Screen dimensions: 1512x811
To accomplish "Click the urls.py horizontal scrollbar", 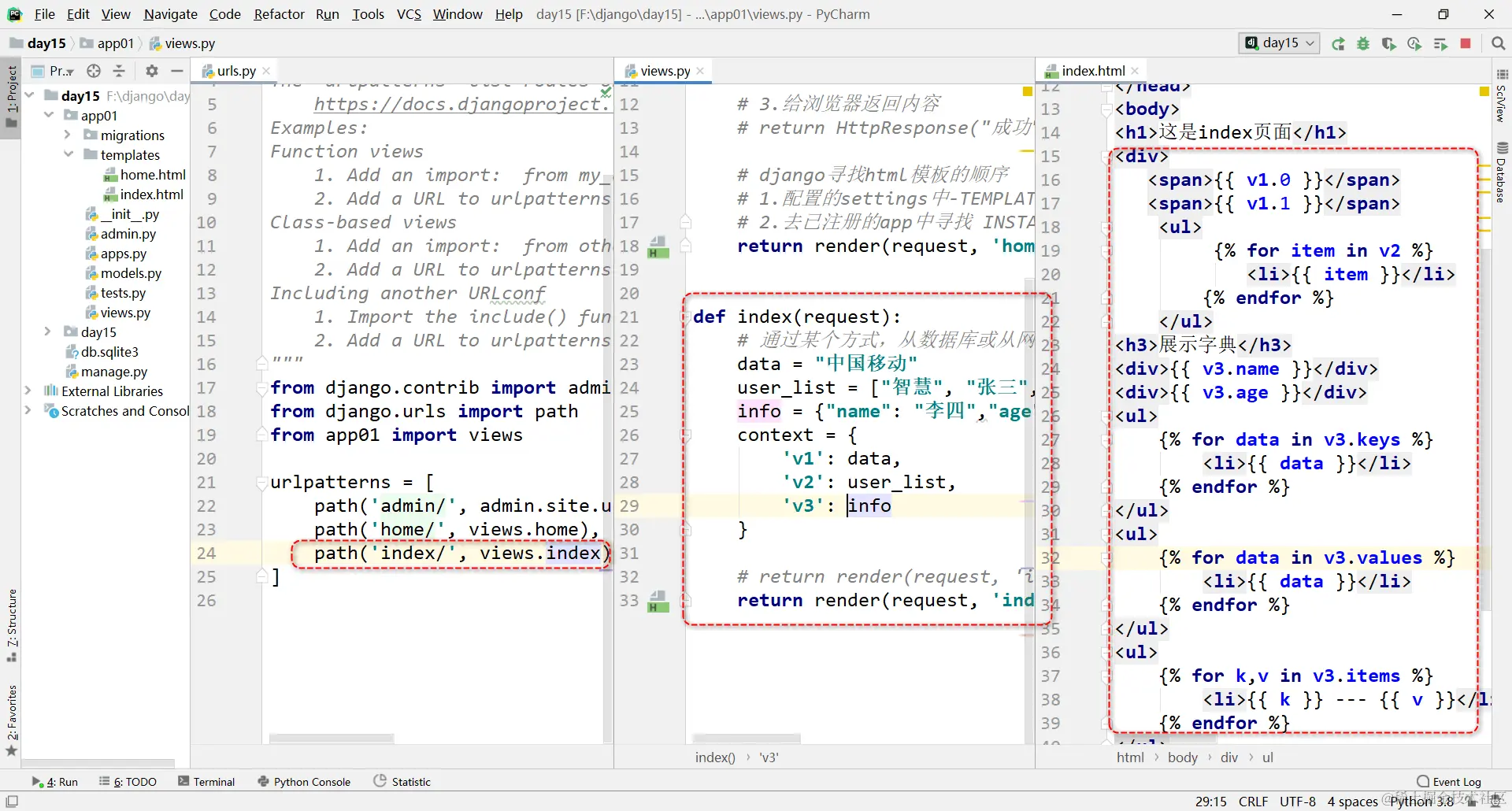I will (x=331, y=739).
